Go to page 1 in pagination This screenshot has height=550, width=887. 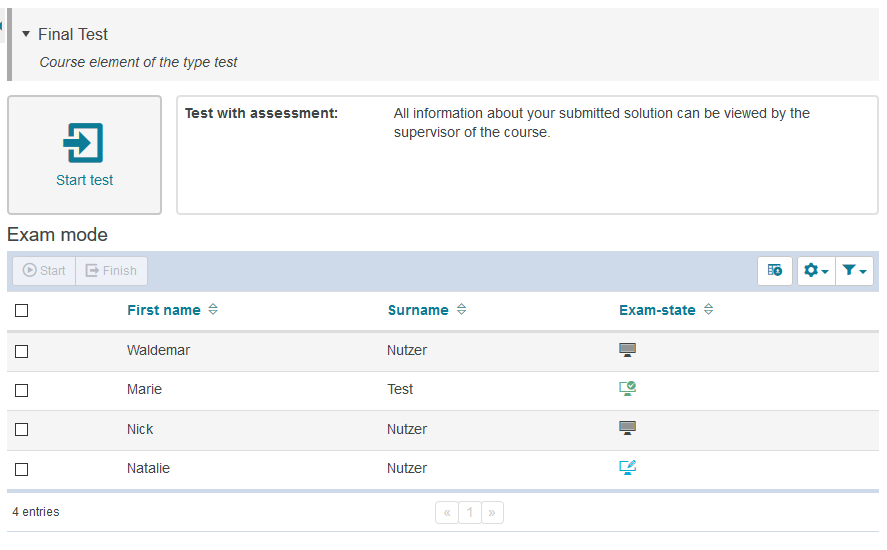click(470, 513)
